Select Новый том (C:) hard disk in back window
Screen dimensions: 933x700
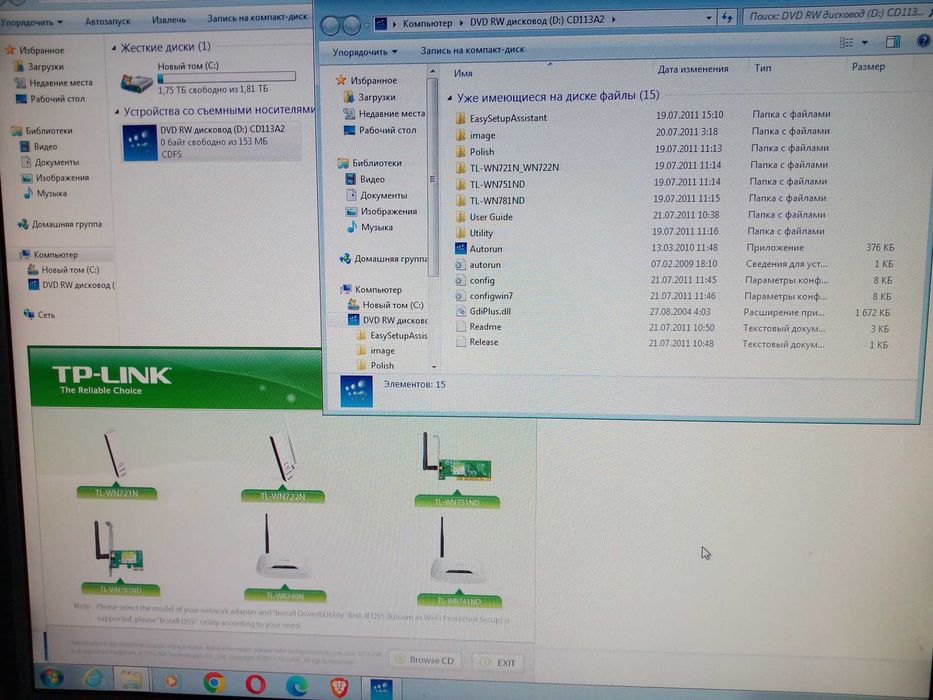pyautogui.click(x=208, y=78)
